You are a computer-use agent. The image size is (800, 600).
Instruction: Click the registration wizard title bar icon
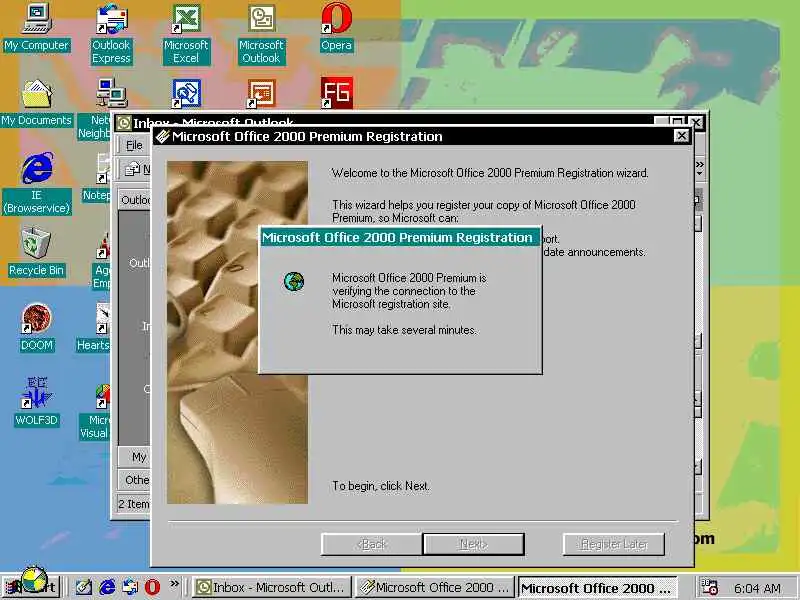pyautogui.click(x=163, y=136)
